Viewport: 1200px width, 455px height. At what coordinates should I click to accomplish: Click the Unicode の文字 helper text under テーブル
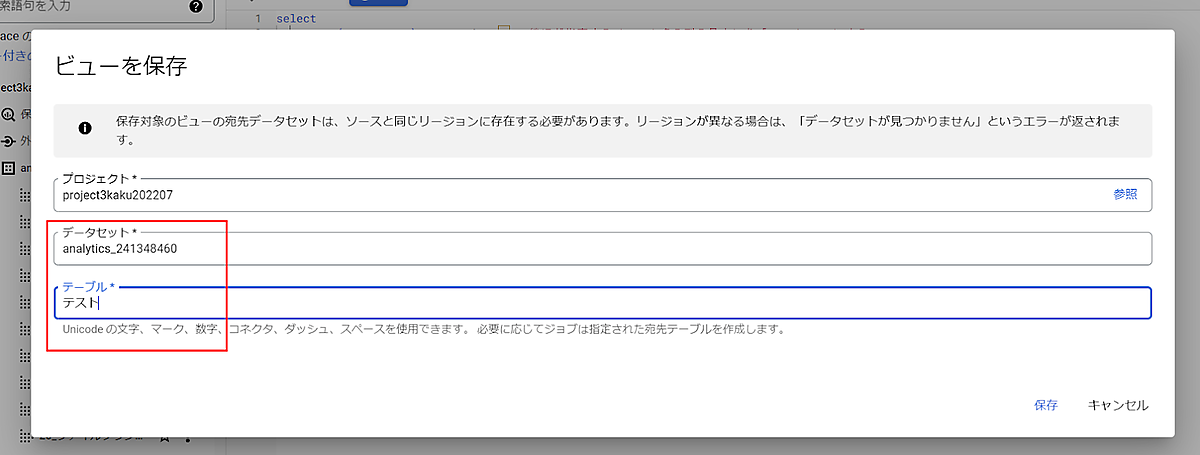pyautogui.click(x=423, y=329)
